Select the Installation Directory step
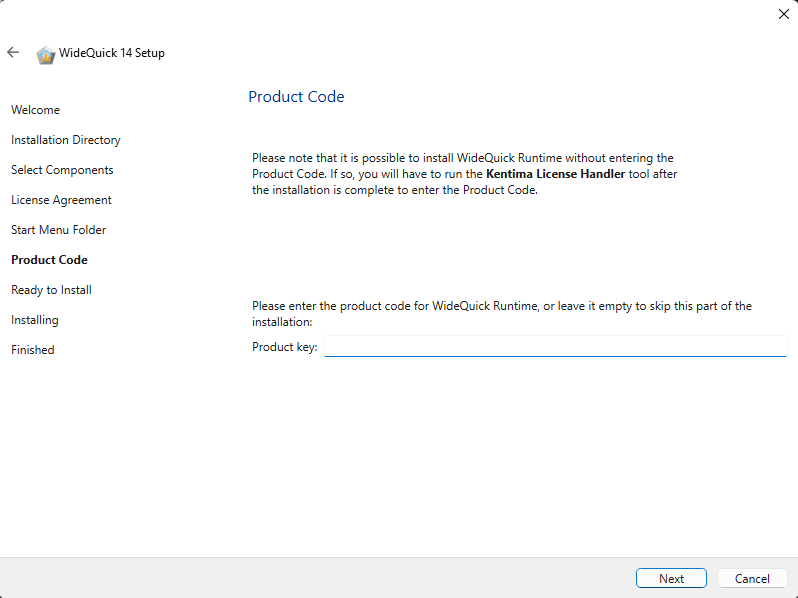The width and height of the screenshot is (798, 598). coord(66,140)
